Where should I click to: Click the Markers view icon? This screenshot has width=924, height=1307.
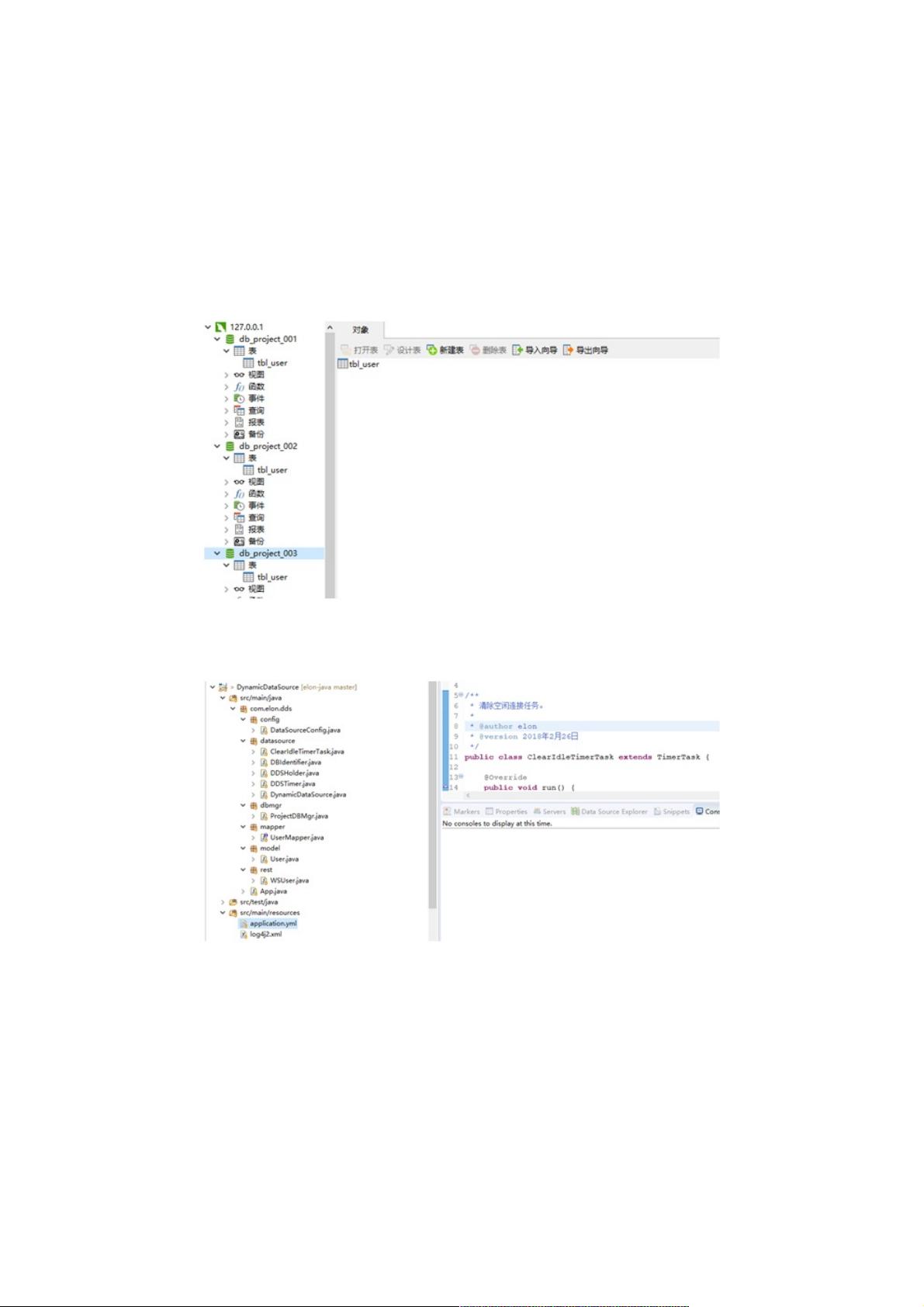click(x=448, y=811)
